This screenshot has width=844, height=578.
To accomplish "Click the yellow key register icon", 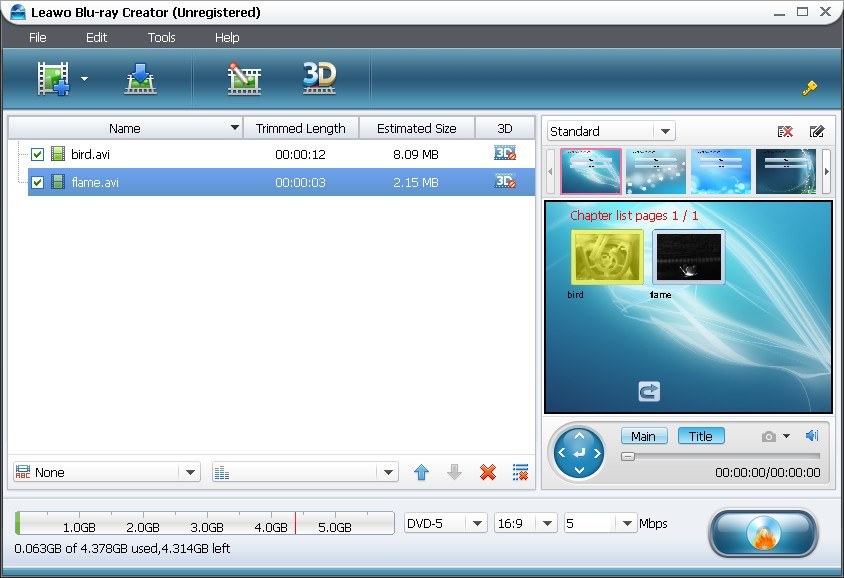I will pos(810,88).
